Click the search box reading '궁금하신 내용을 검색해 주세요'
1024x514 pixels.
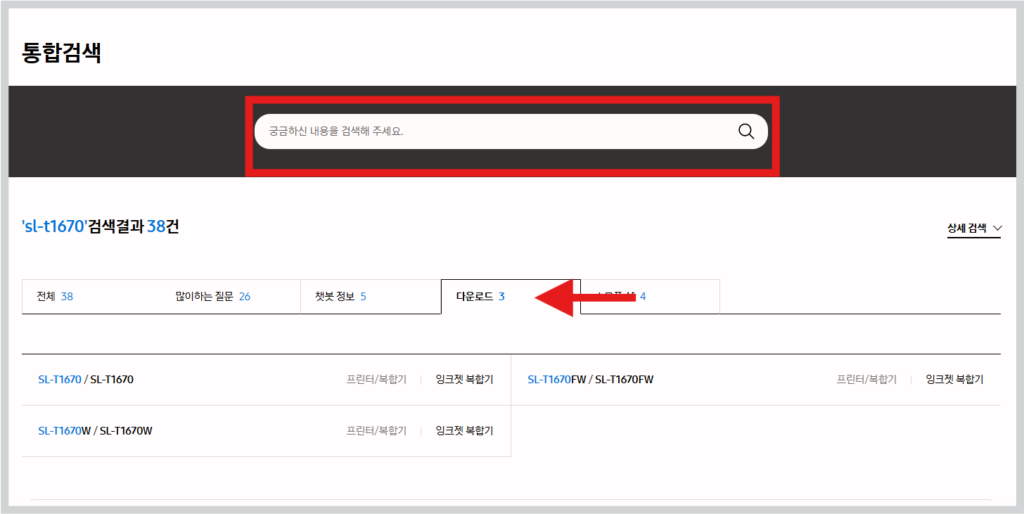point(511,131)
